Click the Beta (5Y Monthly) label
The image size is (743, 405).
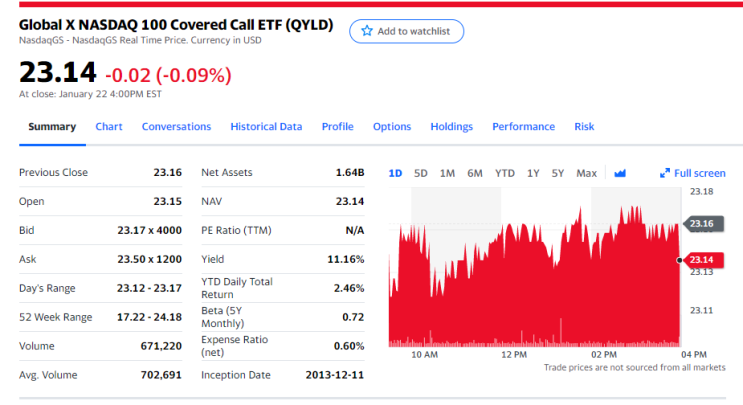point(223,317)
